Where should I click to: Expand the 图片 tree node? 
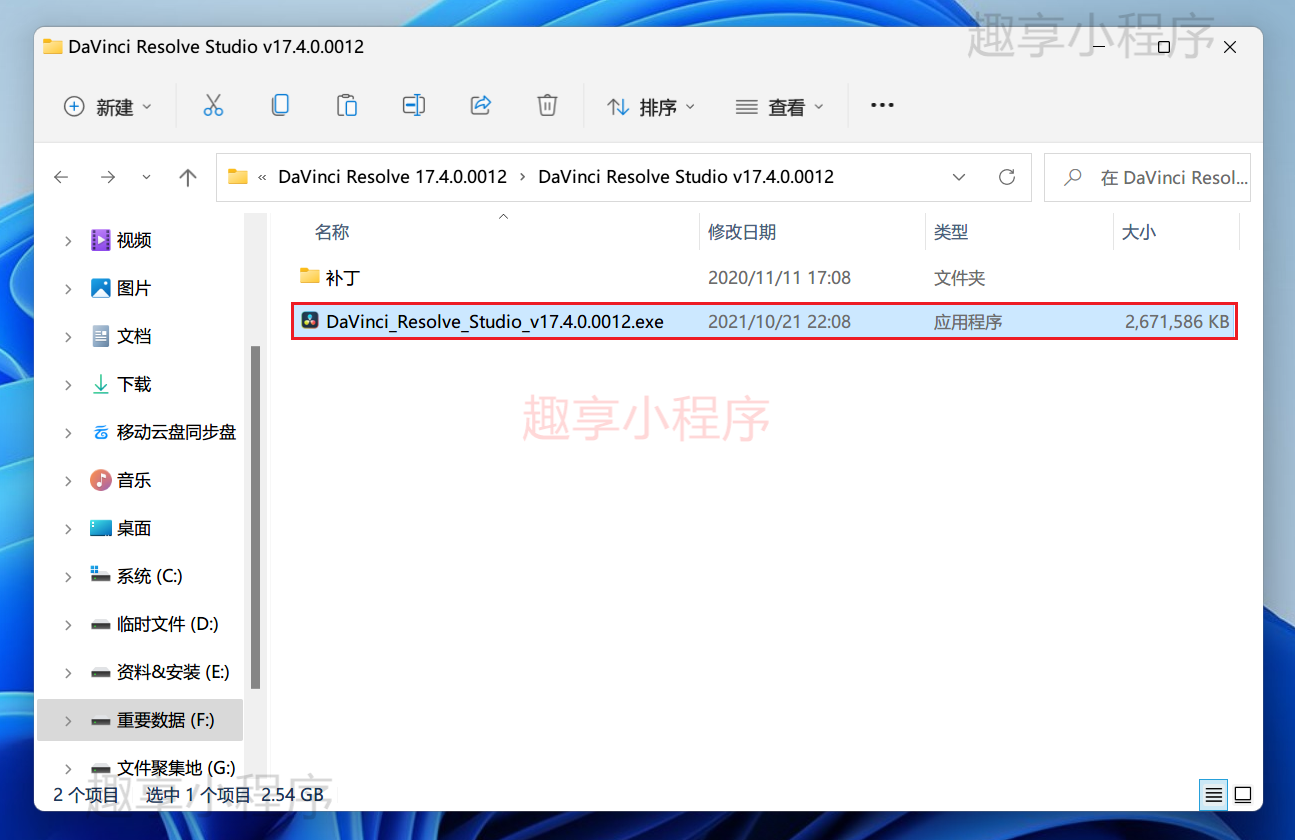point(68,288)
